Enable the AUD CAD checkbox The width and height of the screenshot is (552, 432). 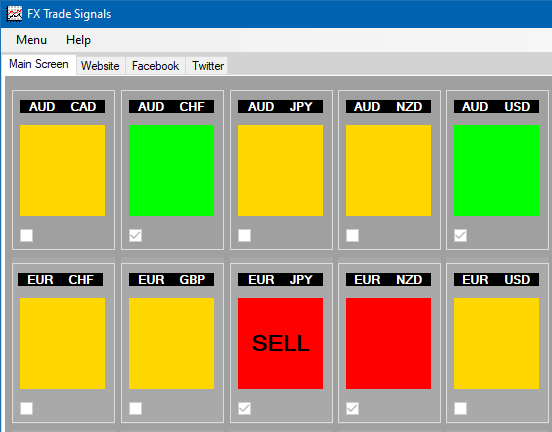coord(26,235)
